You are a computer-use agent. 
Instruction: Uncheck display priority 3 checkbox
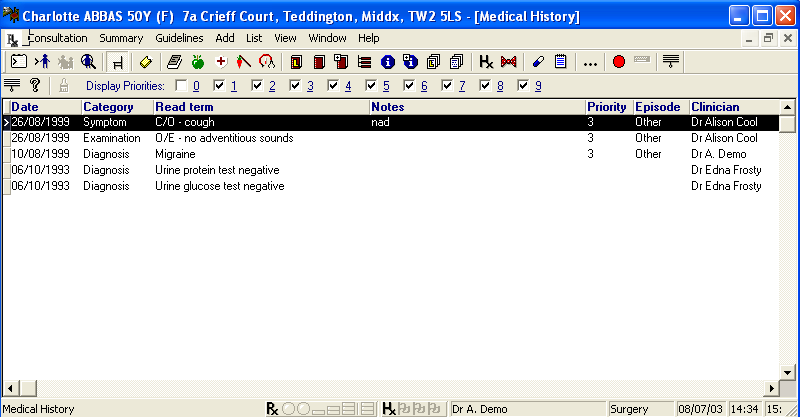pyautogui.click(x=295, y=86)
